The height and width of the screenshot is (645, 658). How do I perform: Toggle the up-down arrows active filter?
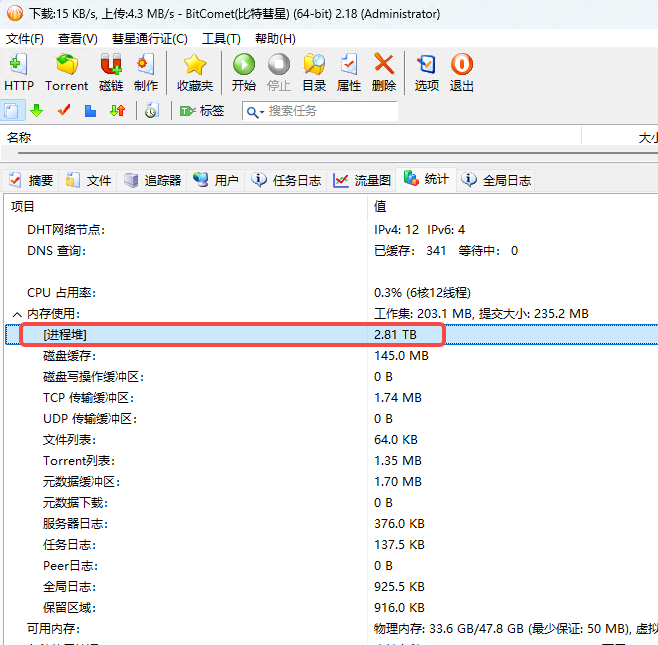pyautogui.click(x=117, y=111)
